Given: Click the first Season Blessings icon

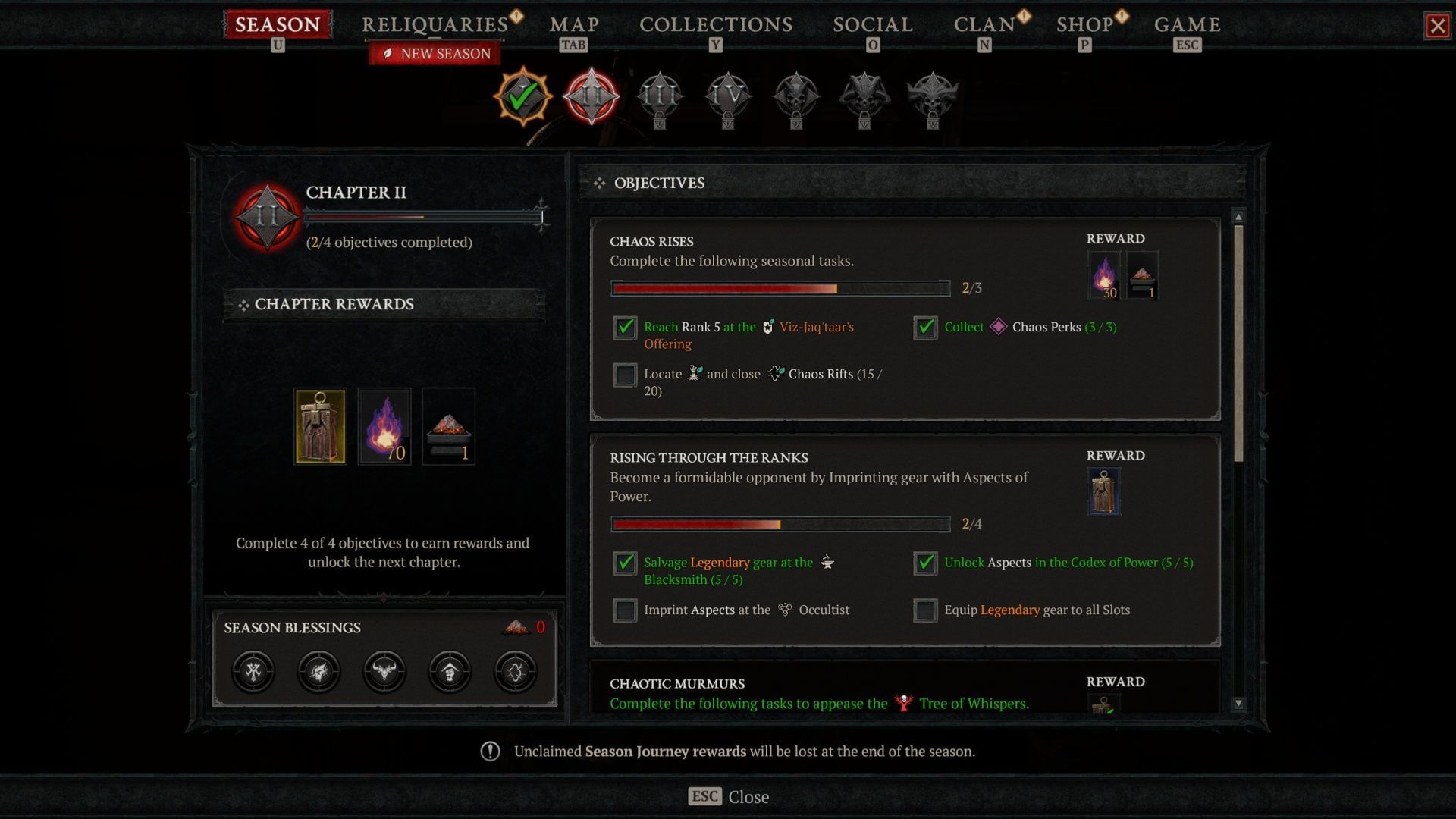Looking at the screenshot, I should (x=253, y=671).
